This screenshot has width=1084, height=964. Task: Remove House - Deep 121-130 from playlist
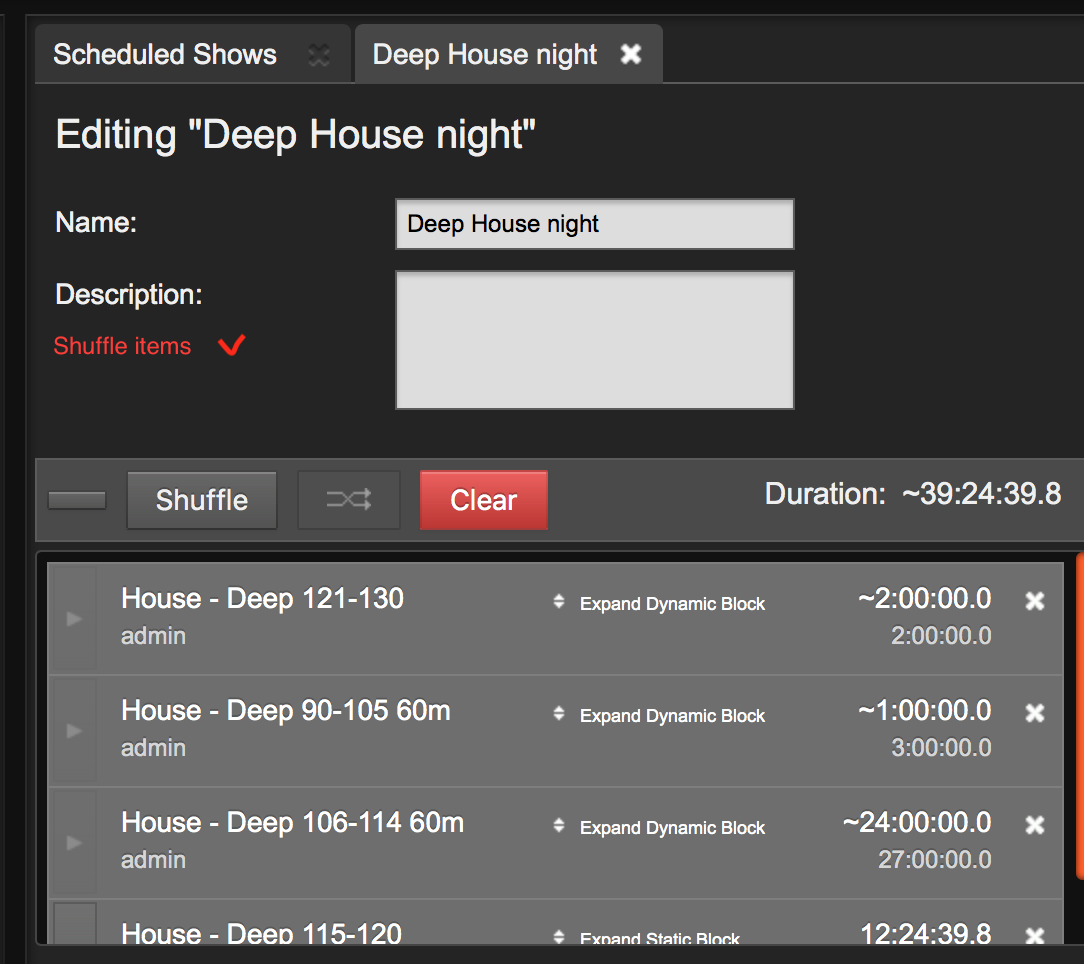pyautogui.click(x=1035, y=601)
